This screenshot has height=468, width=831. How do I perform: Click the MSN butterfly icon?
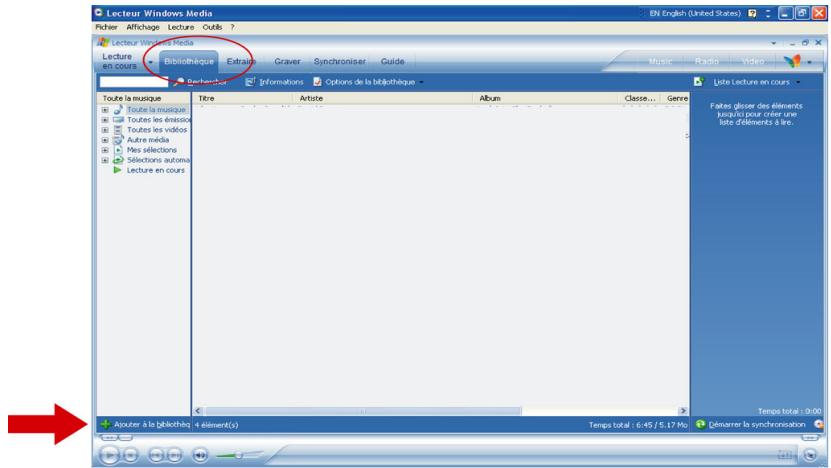tap(792, 61)
